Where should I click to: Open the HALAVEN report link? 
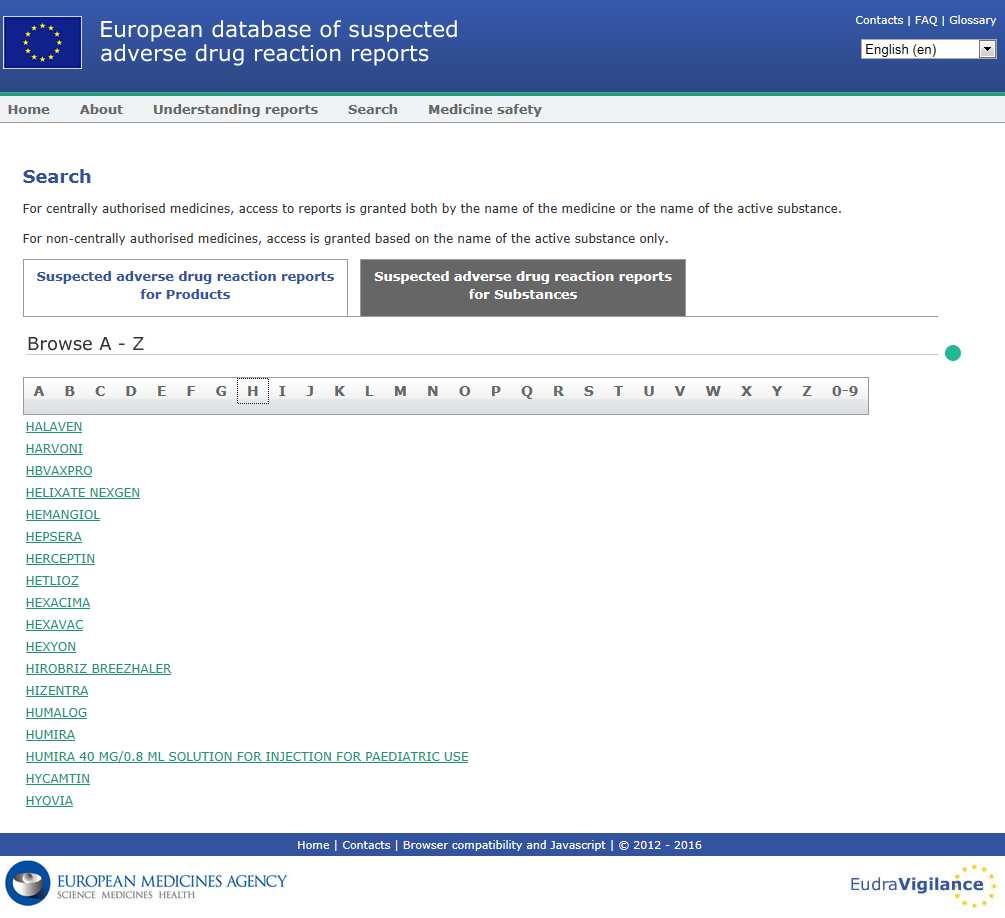click(x=54, y=427)
